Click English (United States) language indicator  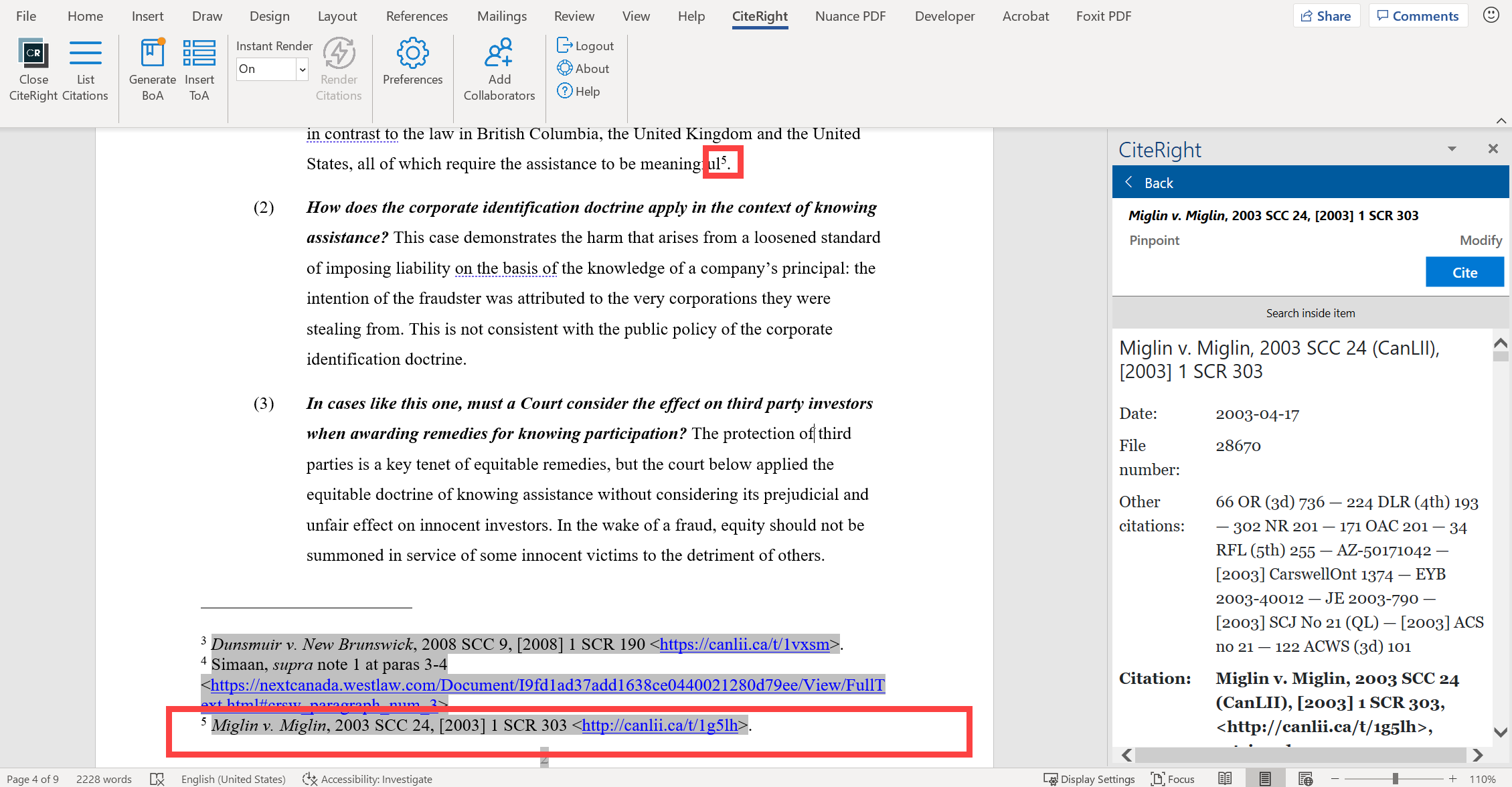(x=233, y=779)
